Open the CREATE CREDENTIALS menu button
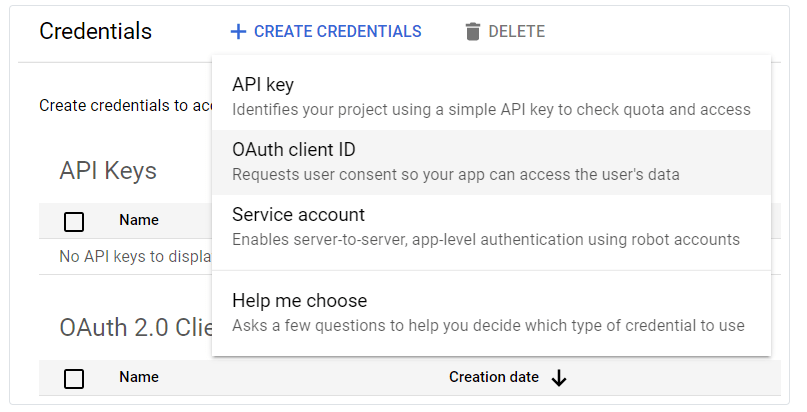Screen dimensions: 807x412 click(326, 31)
